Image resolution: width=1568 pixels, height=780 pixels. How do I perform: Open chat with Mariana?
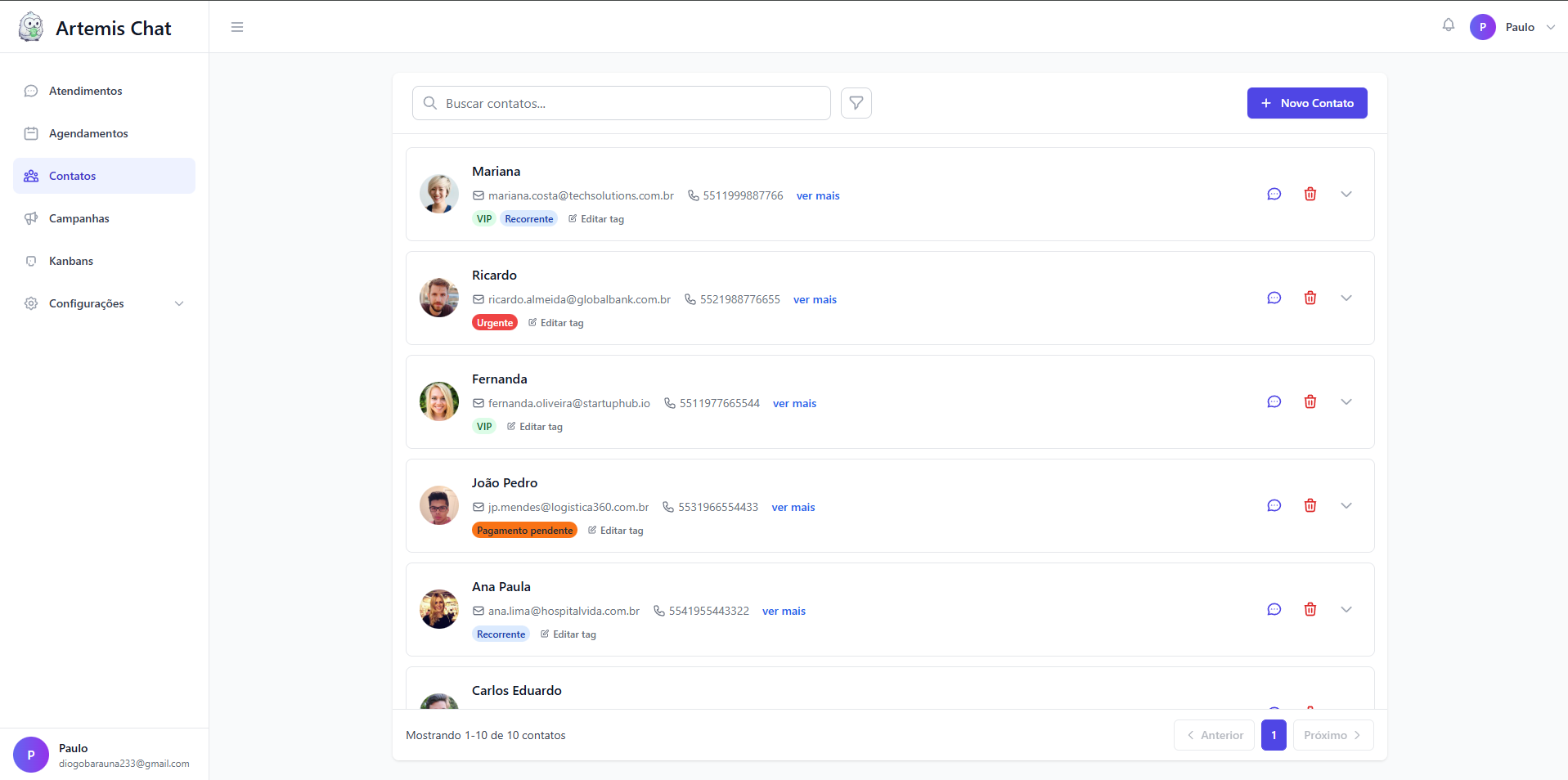tap(1274, 194)
